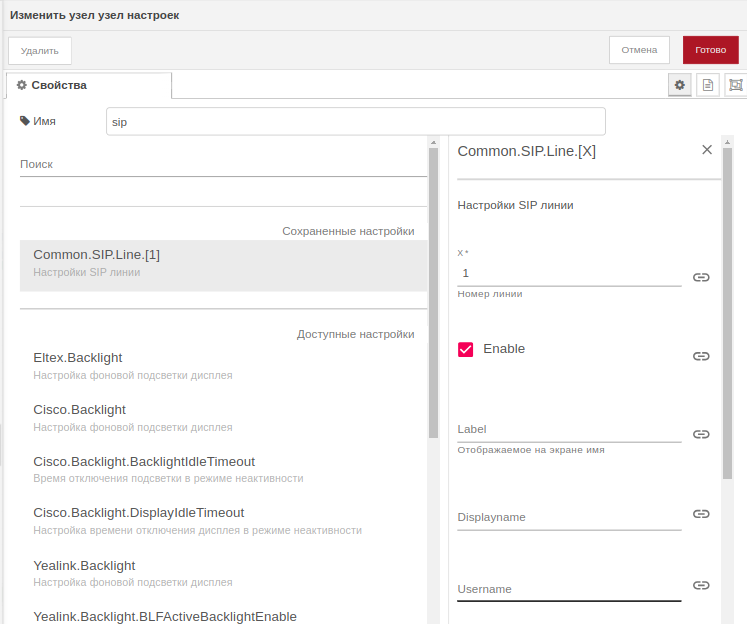Open node settings gear icon in tab bar
Screen dimensions: 747x624
680,86
